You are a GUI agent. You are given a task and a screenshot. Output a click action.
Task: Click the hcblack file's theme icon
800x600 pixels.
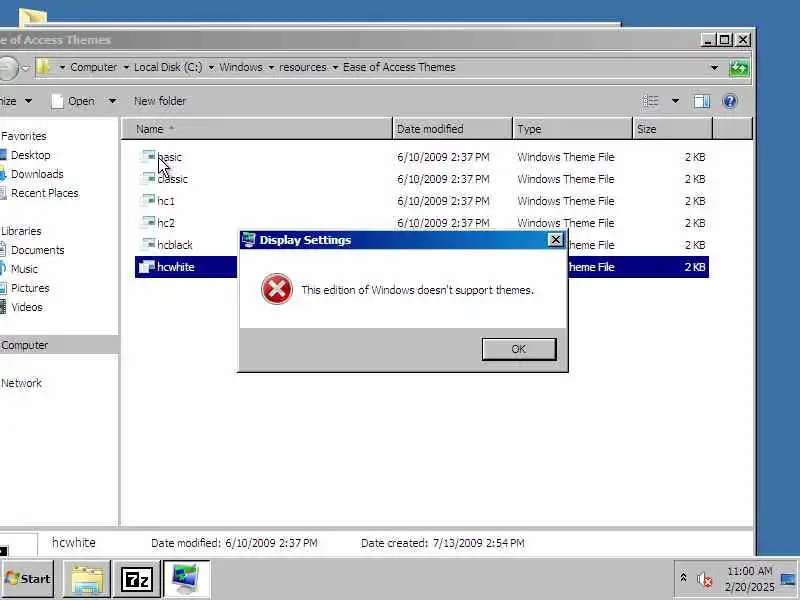pos(148,243)
